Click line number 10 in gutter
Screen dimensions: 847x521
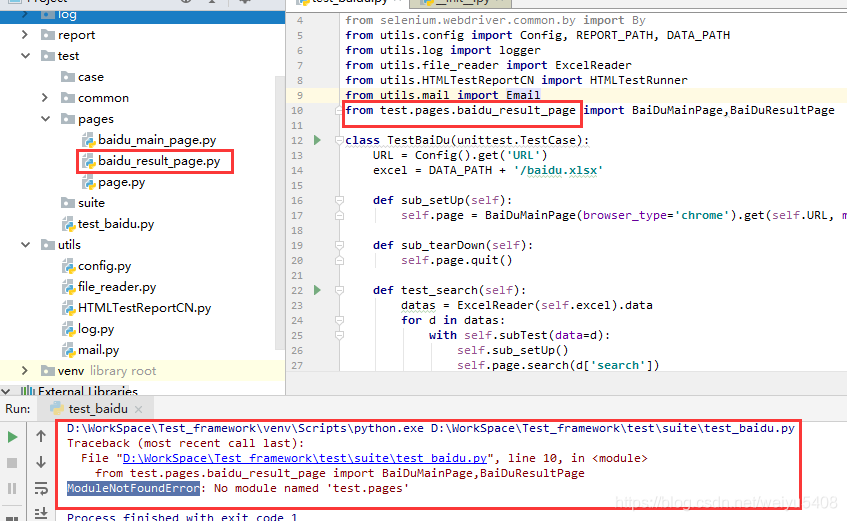297,110
